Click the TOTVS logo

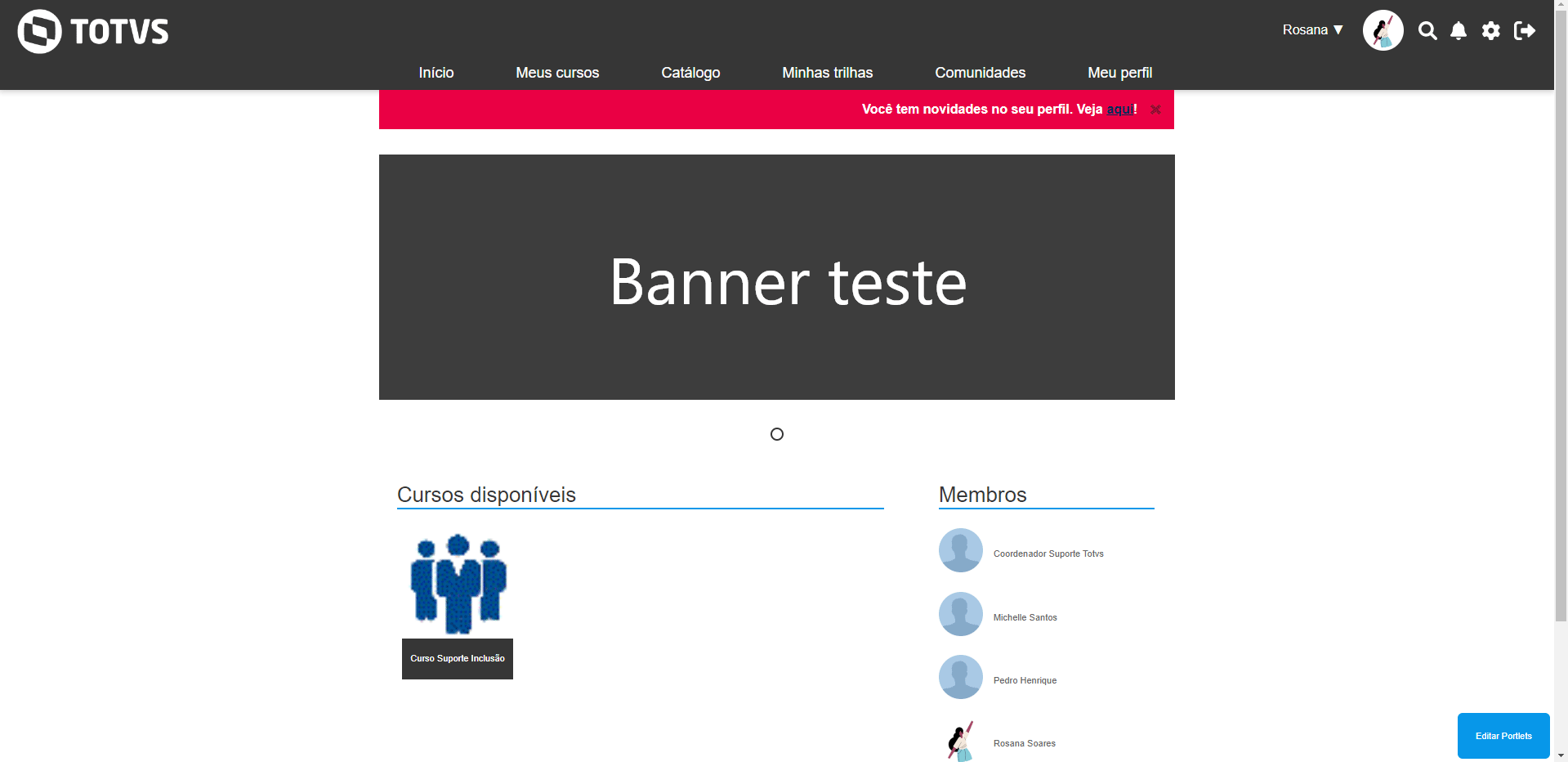[93, 31]
